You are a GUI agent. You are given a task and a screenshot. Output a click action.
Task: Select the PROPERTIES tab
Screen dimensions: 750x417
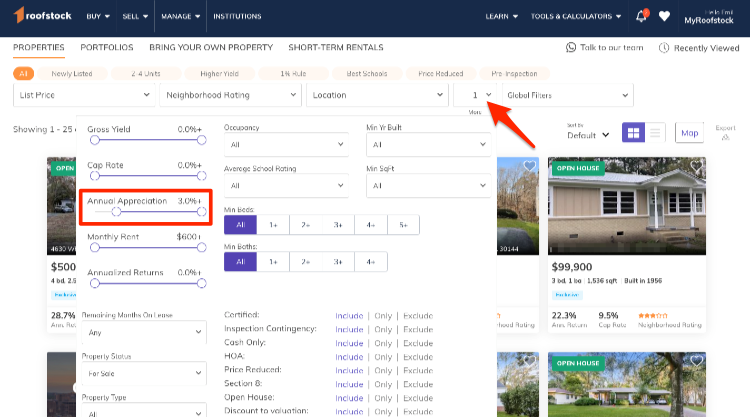(39, 47)
